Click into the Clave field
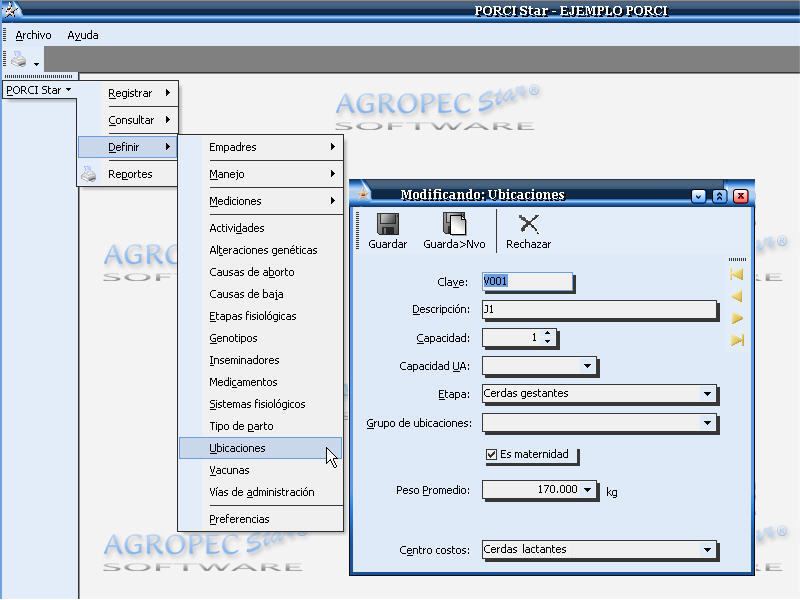This screenshot has height=600, width=800. [x=528, y=281]
